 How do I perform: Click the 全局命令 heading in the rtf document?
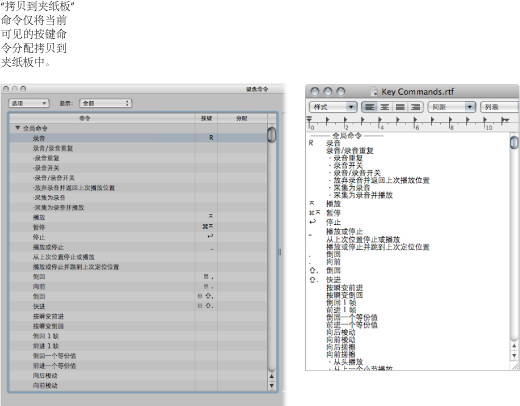tap(347, 136)
